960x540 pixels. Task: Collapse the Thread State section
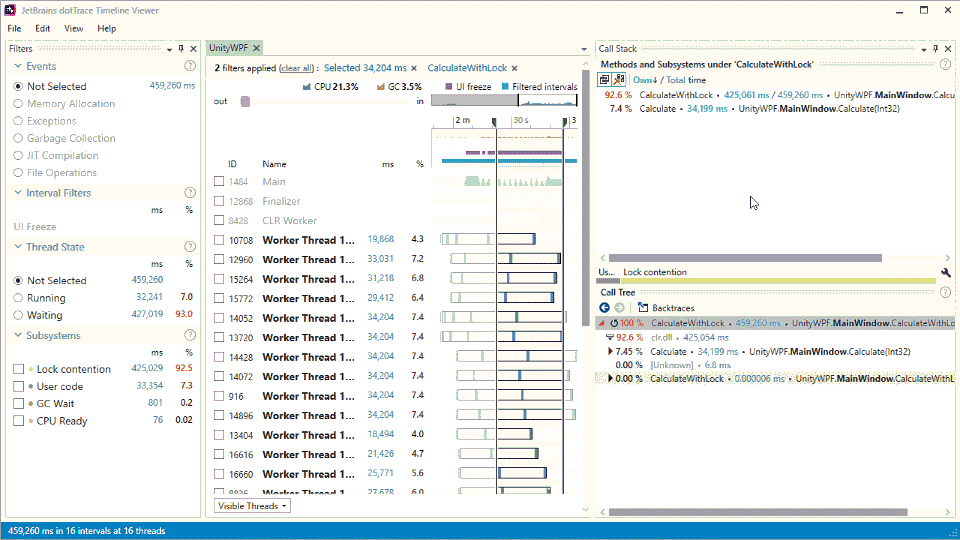19,247
